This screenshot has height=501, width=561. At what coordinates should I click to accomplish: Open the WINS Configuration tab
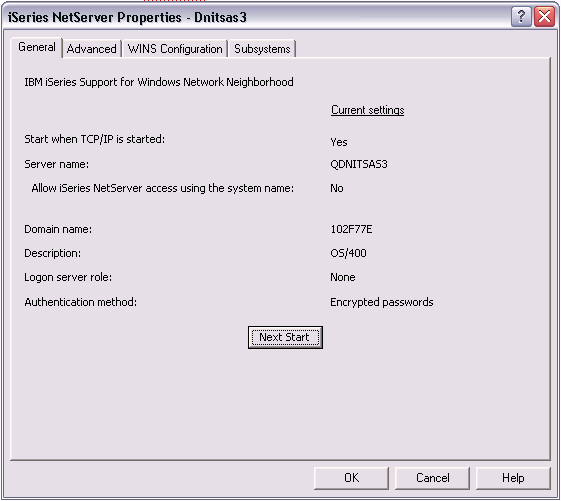175,49
